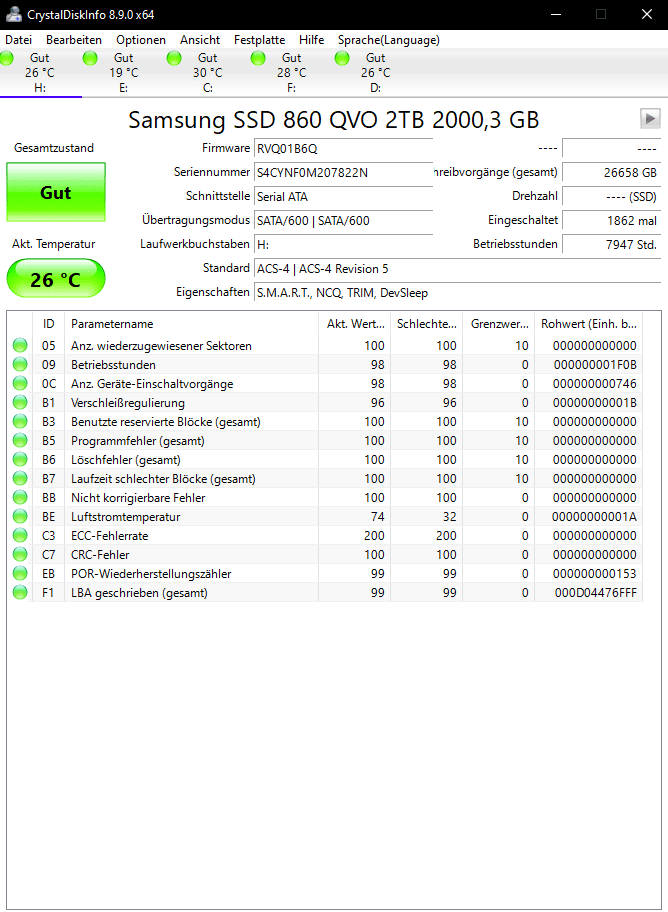
Task: Click status icon of row 0C Einschaltvorgänge
Action: coord(20,384)
